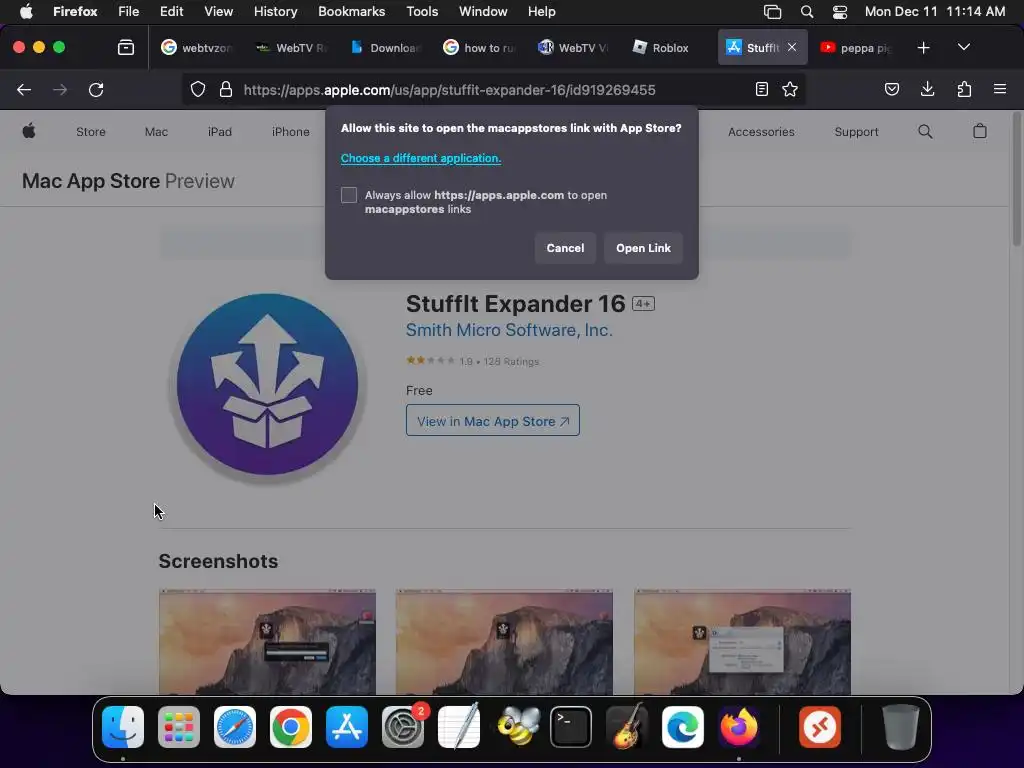Open the Pocket save icon
The height and width of the screenshot is (768, 1024).
891,89
